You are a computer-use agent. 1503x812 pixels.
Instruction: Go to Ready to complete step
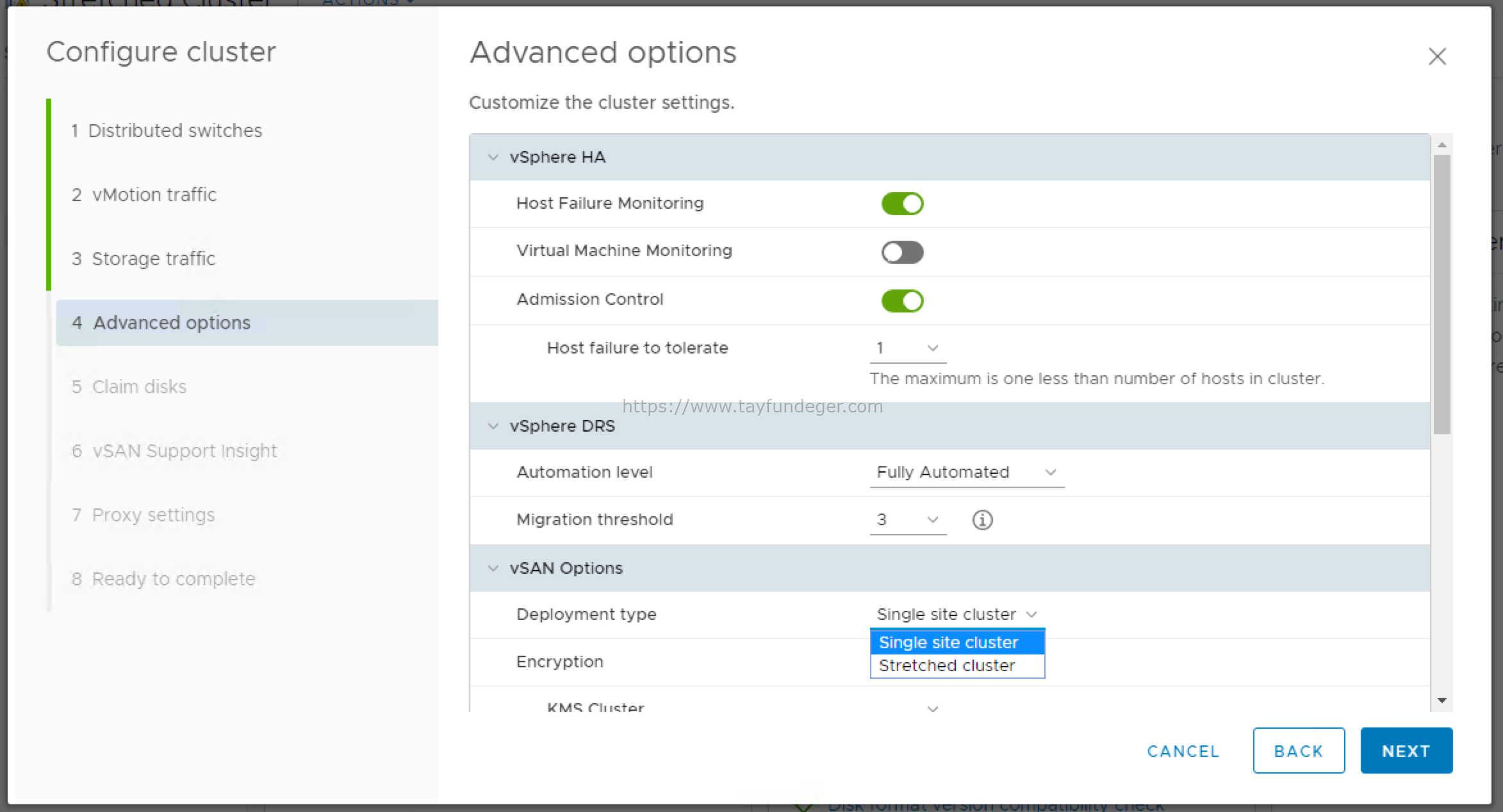click(163, 579)
